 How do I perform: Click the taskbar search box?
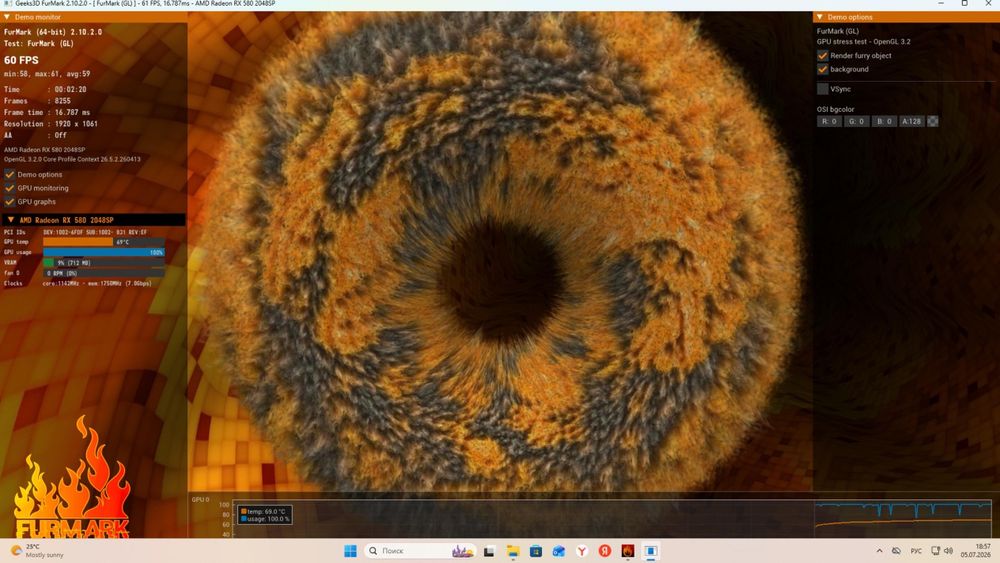pyautogui.click(x=420, y=551)
